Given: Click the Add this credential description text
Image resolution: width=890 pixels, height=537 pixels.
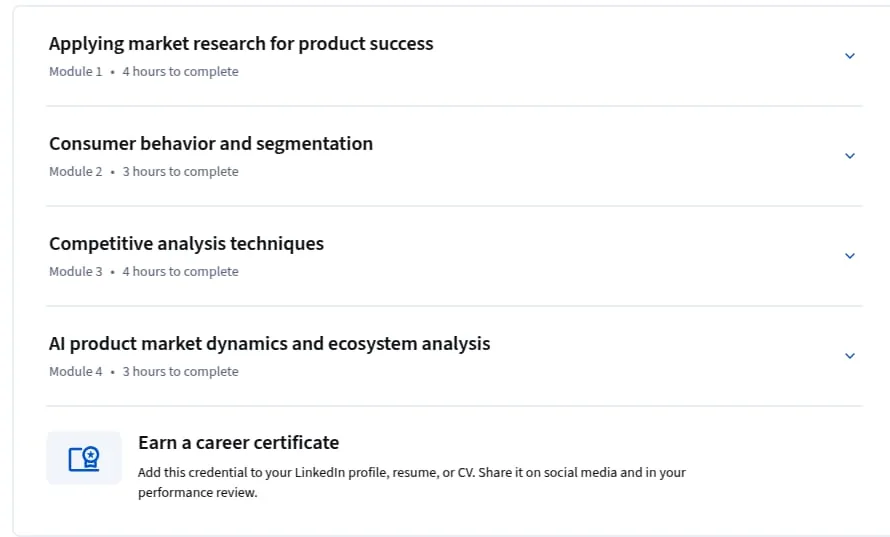Looking at the screenshot, I should coord(412,482).
